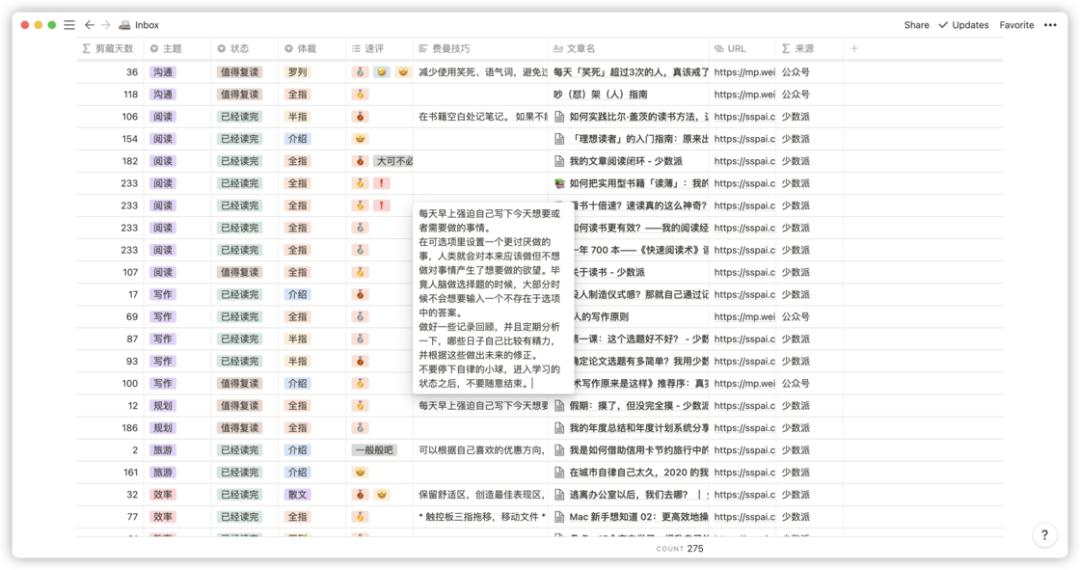The width and height of the screenshot is (1080, 570).
Task: Click the 半指 tag in row 106
Action: (297, 116)
